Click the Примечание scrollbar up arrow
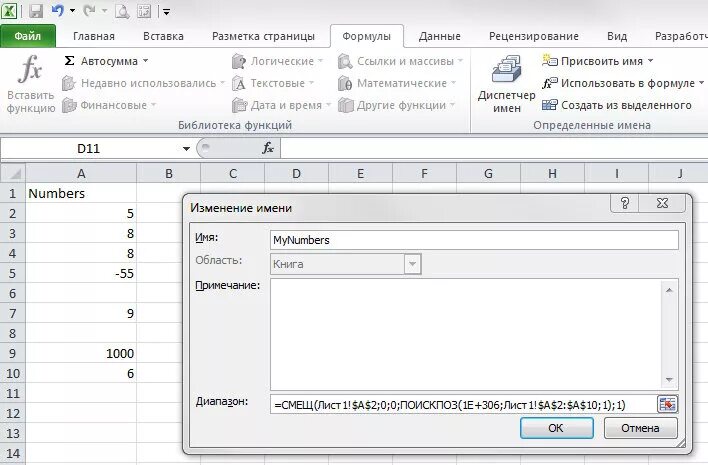 [x=669, y=290]
